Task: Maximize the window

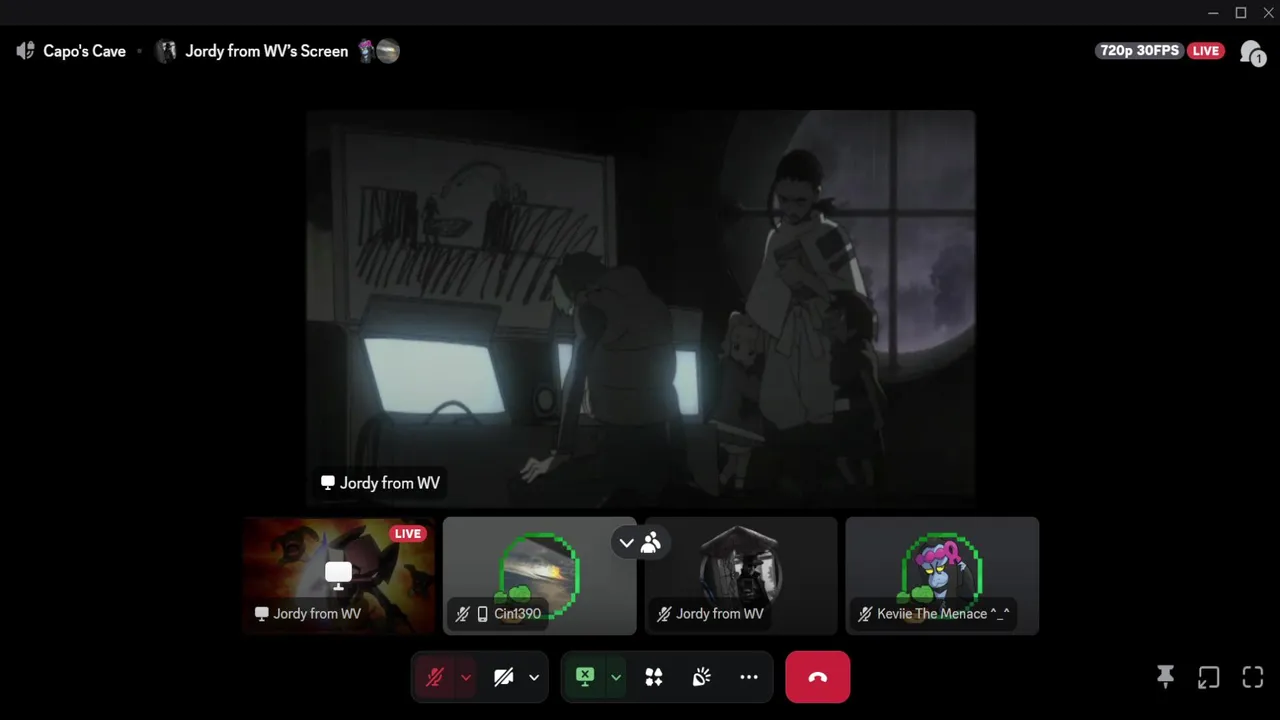Action: coord(1241,13)
